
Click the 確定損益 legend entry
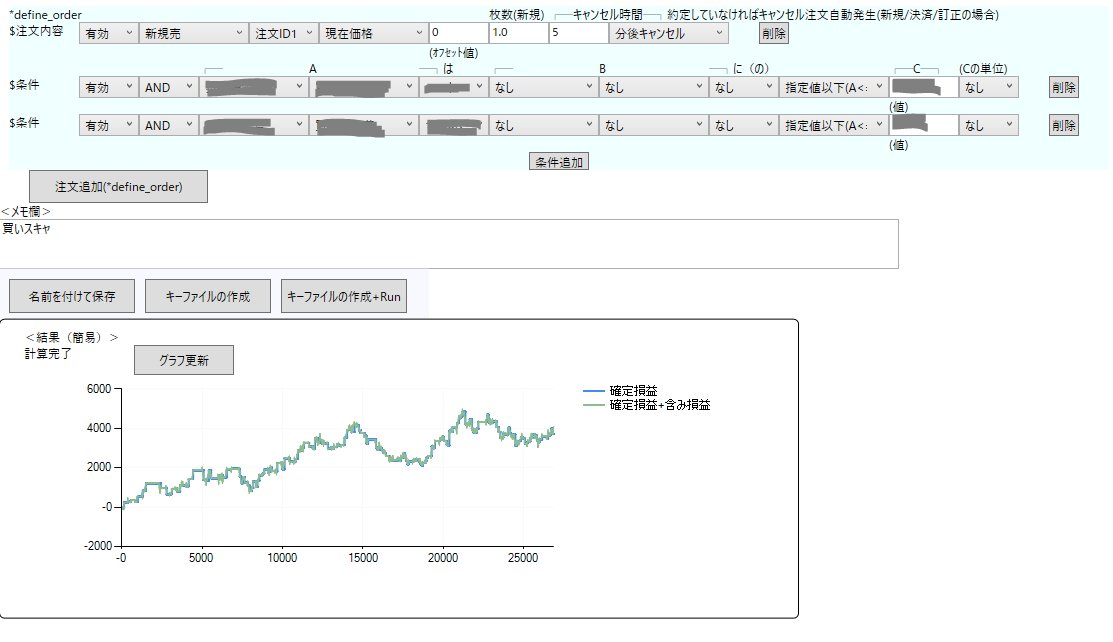[x=620, y=391]
